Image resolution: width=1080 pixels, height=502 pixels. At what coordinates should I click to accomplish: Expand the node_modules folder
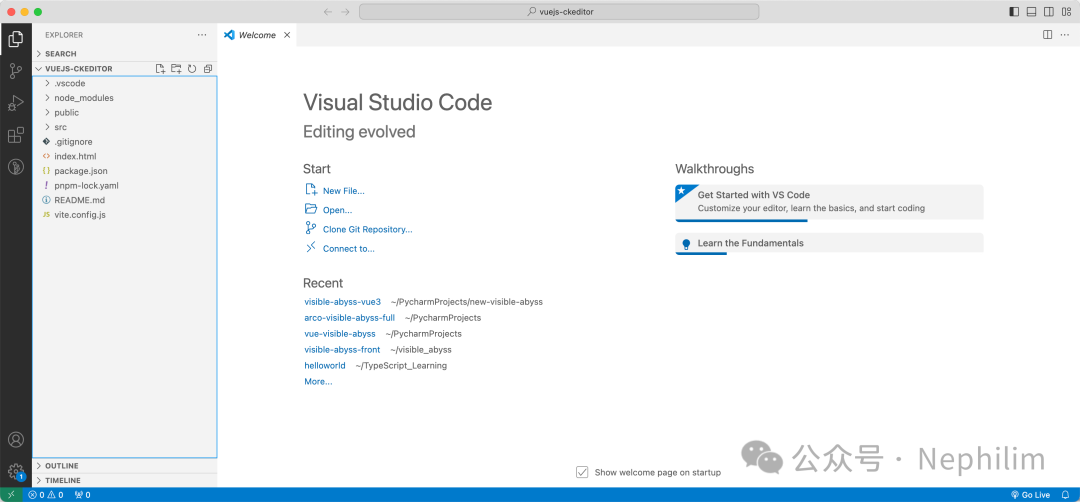click(x=84, y=98)
